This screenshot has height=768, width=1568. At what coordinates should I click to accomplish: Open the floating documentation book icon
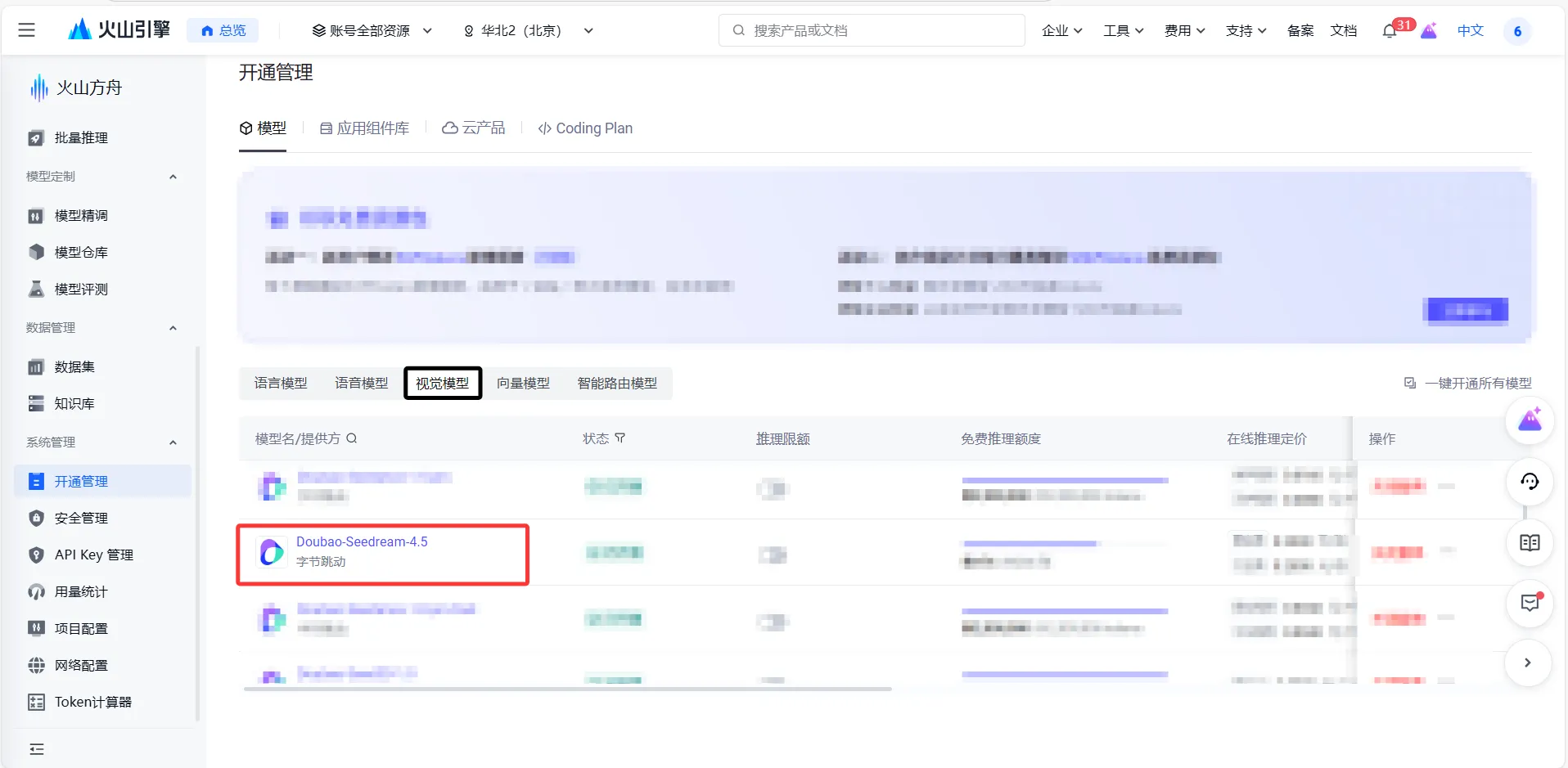(x=1530, y=543)
